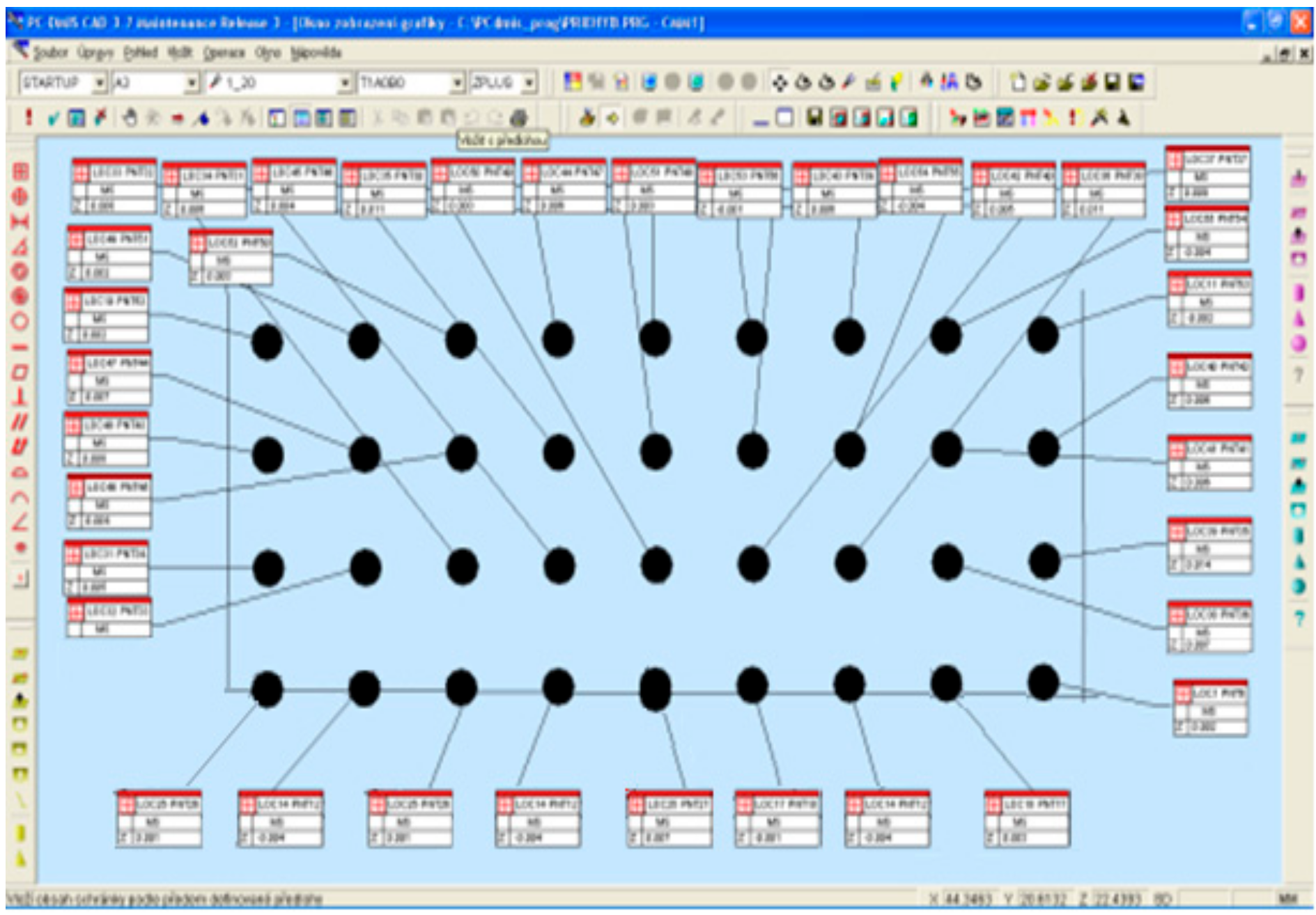Click the red exclamation mark toolbar icon

pos(29,118)
